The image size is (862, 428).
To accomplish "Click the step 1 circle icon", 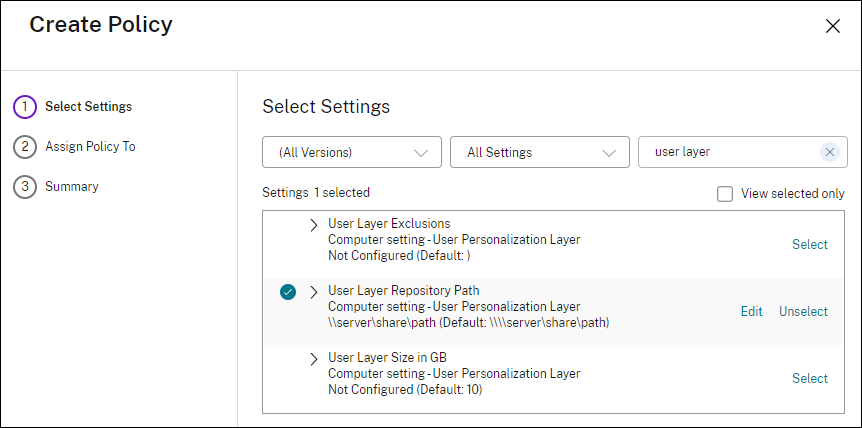I will 25,106.
